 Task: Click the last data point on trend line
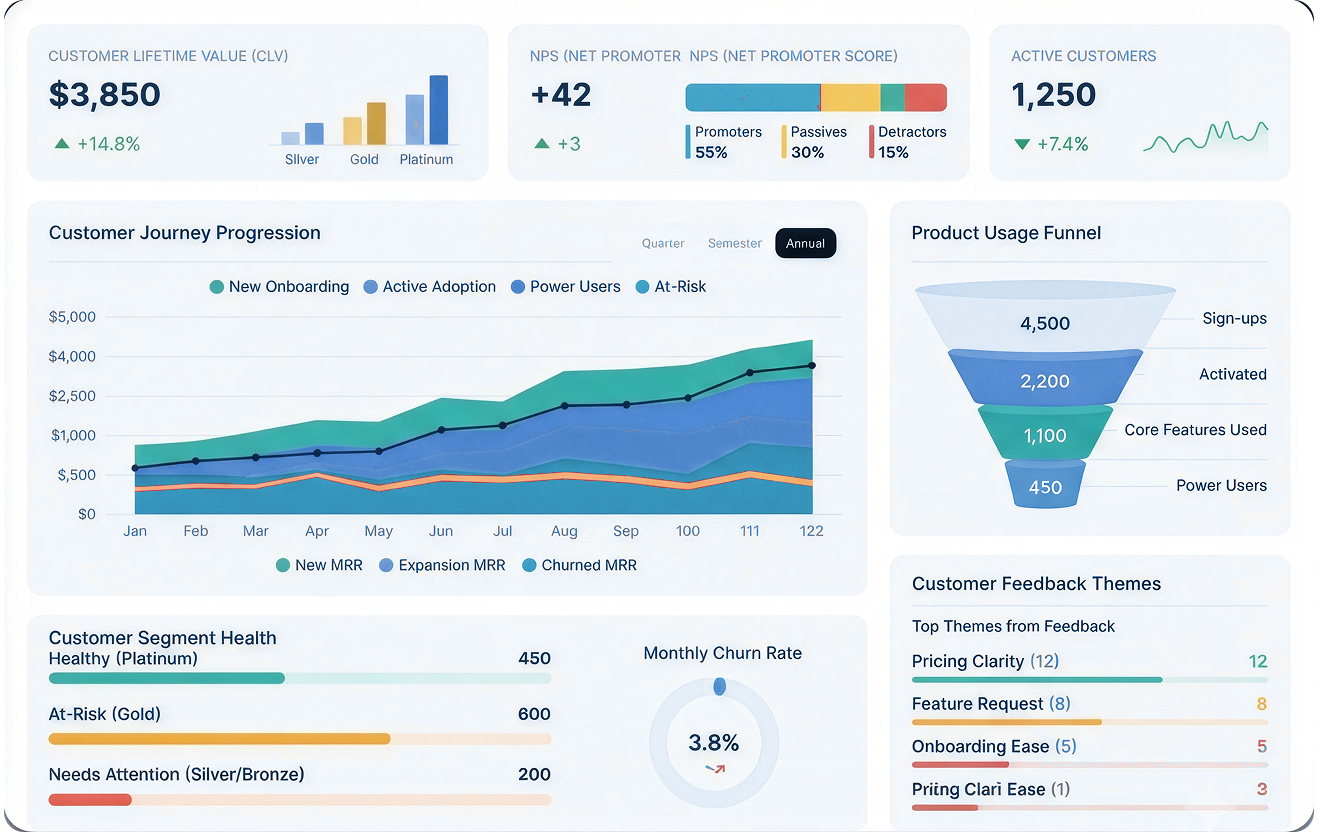[x=812, y=366]
